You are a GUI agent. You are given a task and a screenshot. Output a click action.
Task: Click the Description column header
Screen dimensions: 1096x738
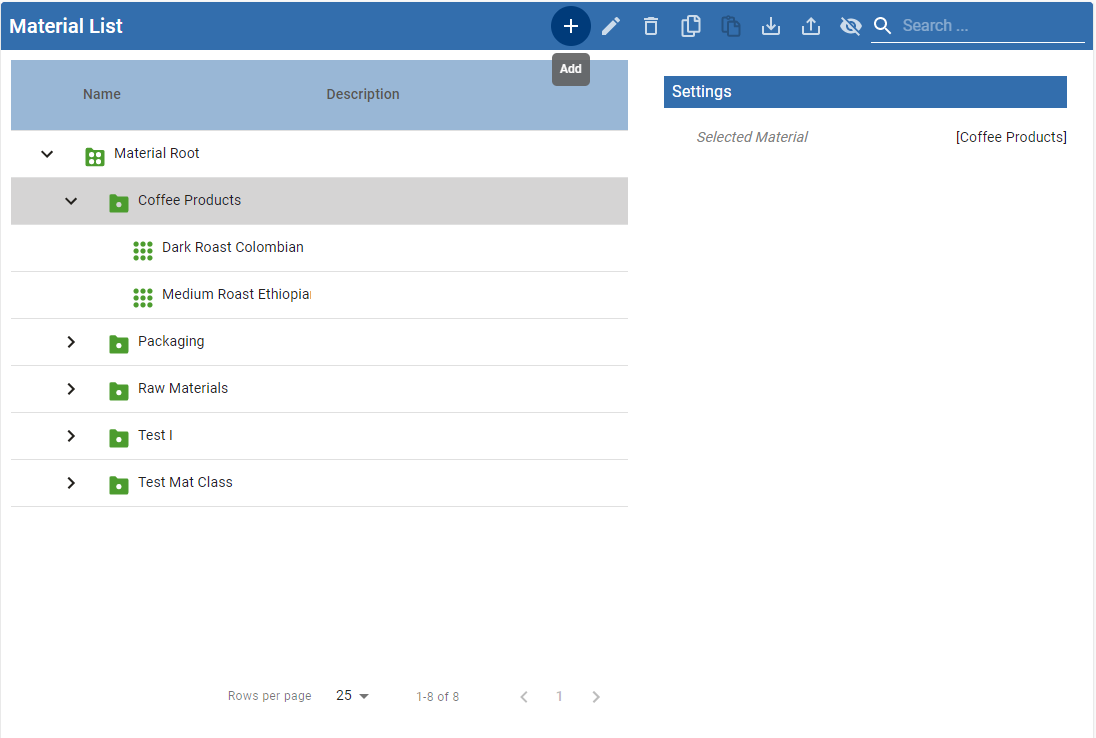click(363, 94)
